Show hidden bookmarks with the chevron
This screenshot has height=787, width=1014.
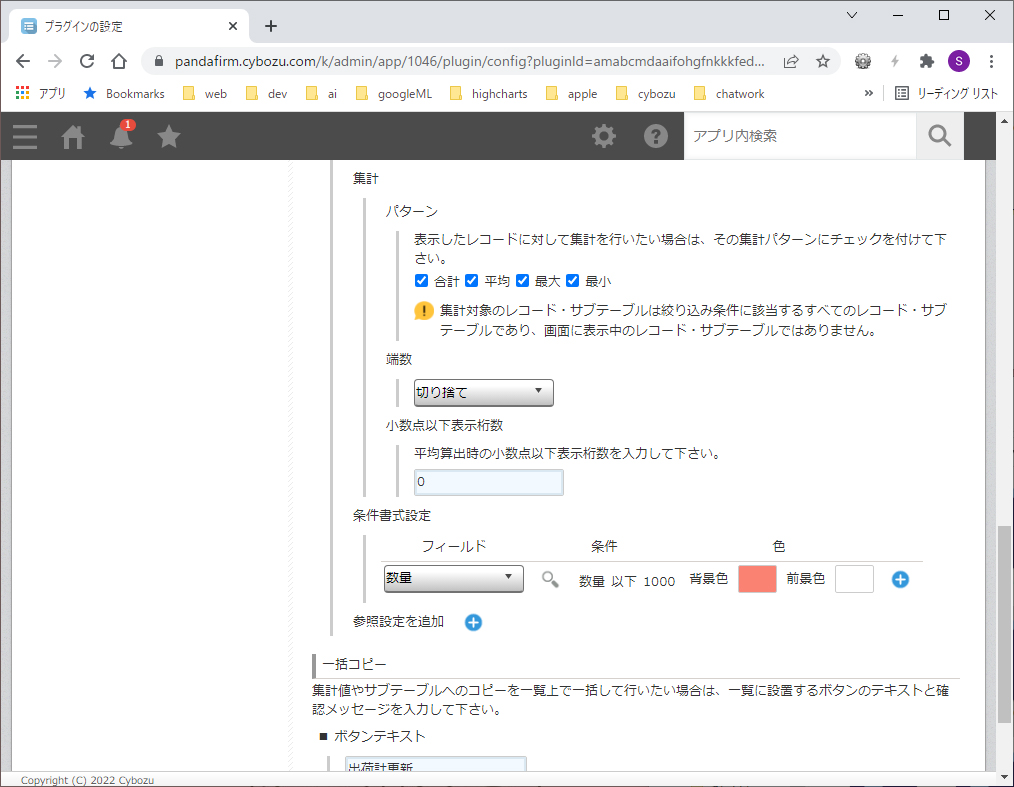pos(868,93)
